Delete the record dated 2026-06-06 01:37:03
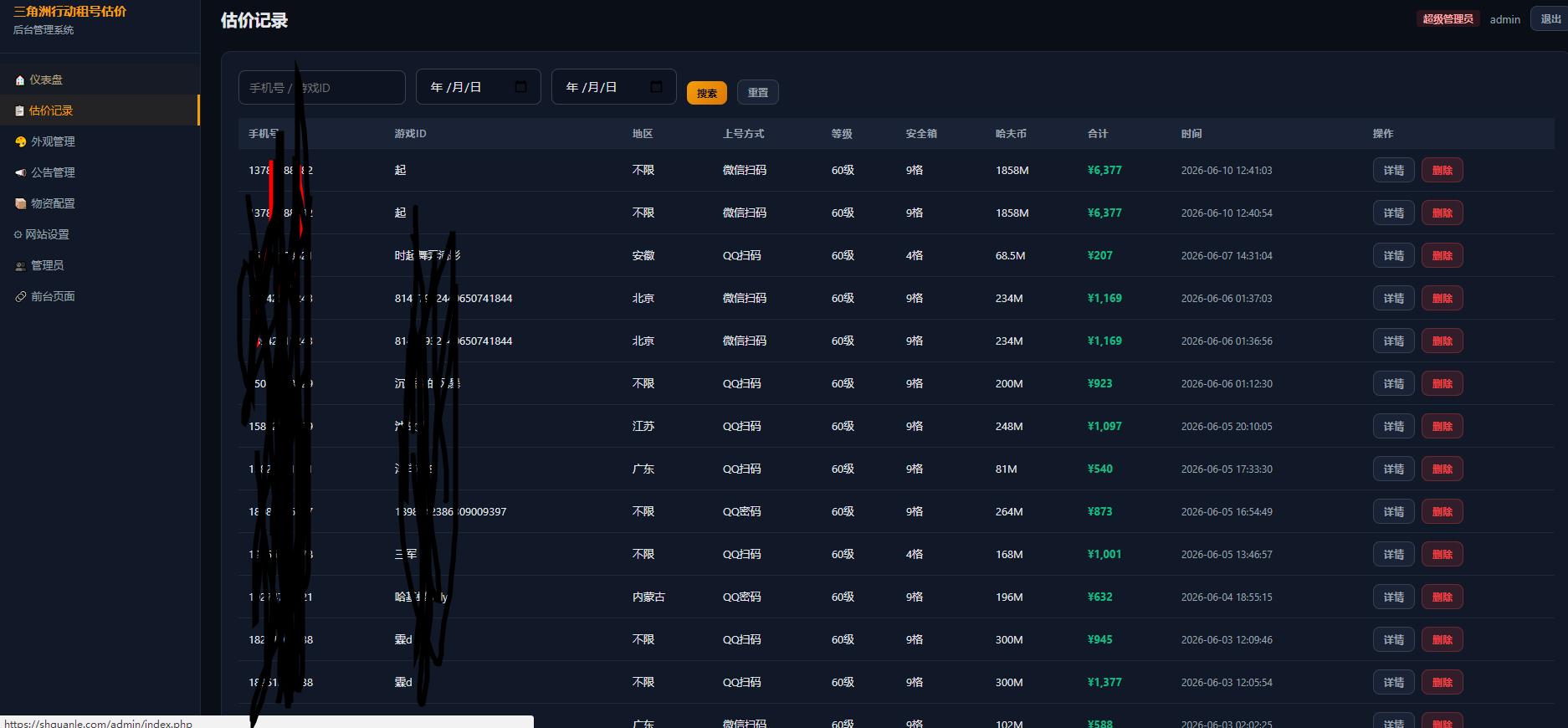The height and width of the screenshot is (728, 1568). click(x=1442, y=298)
